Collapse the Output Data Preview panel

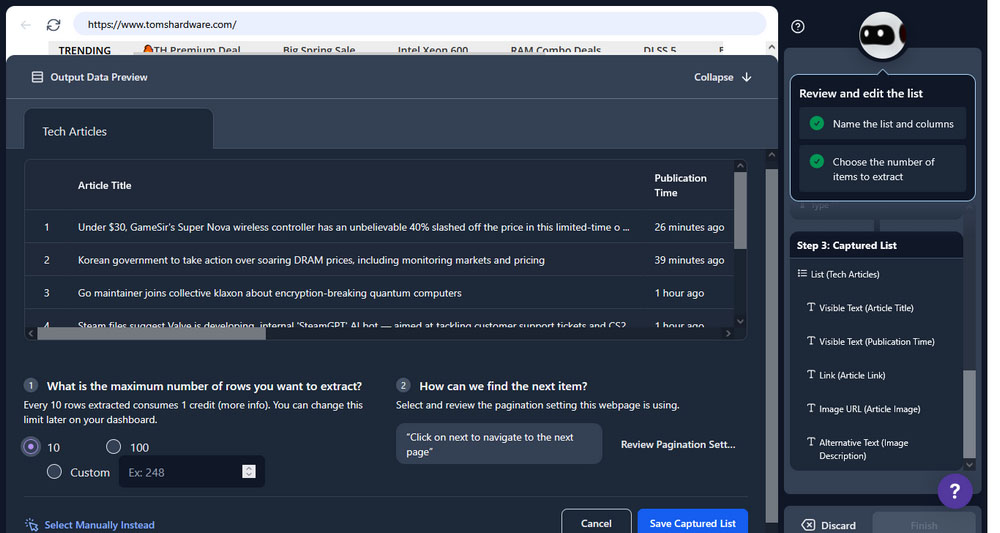(x=723, y=77)
